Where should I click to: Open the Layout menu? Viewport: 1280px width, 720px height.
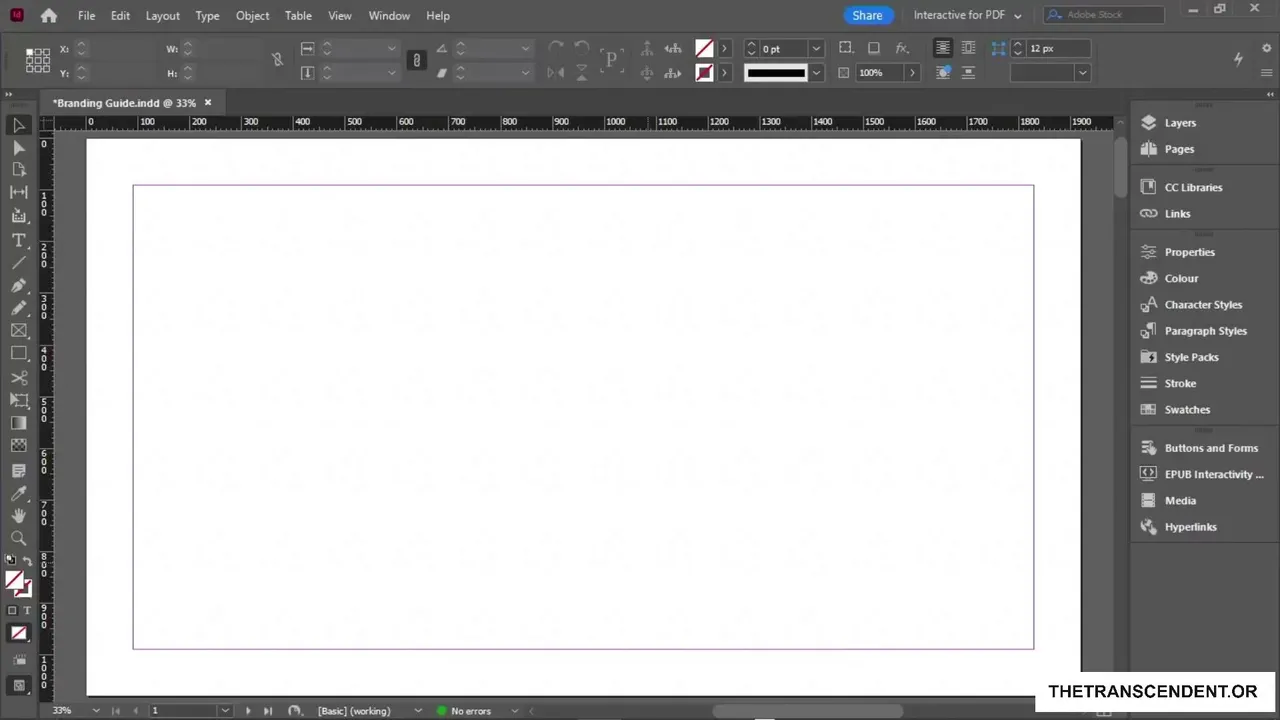[x=163, y=15]
